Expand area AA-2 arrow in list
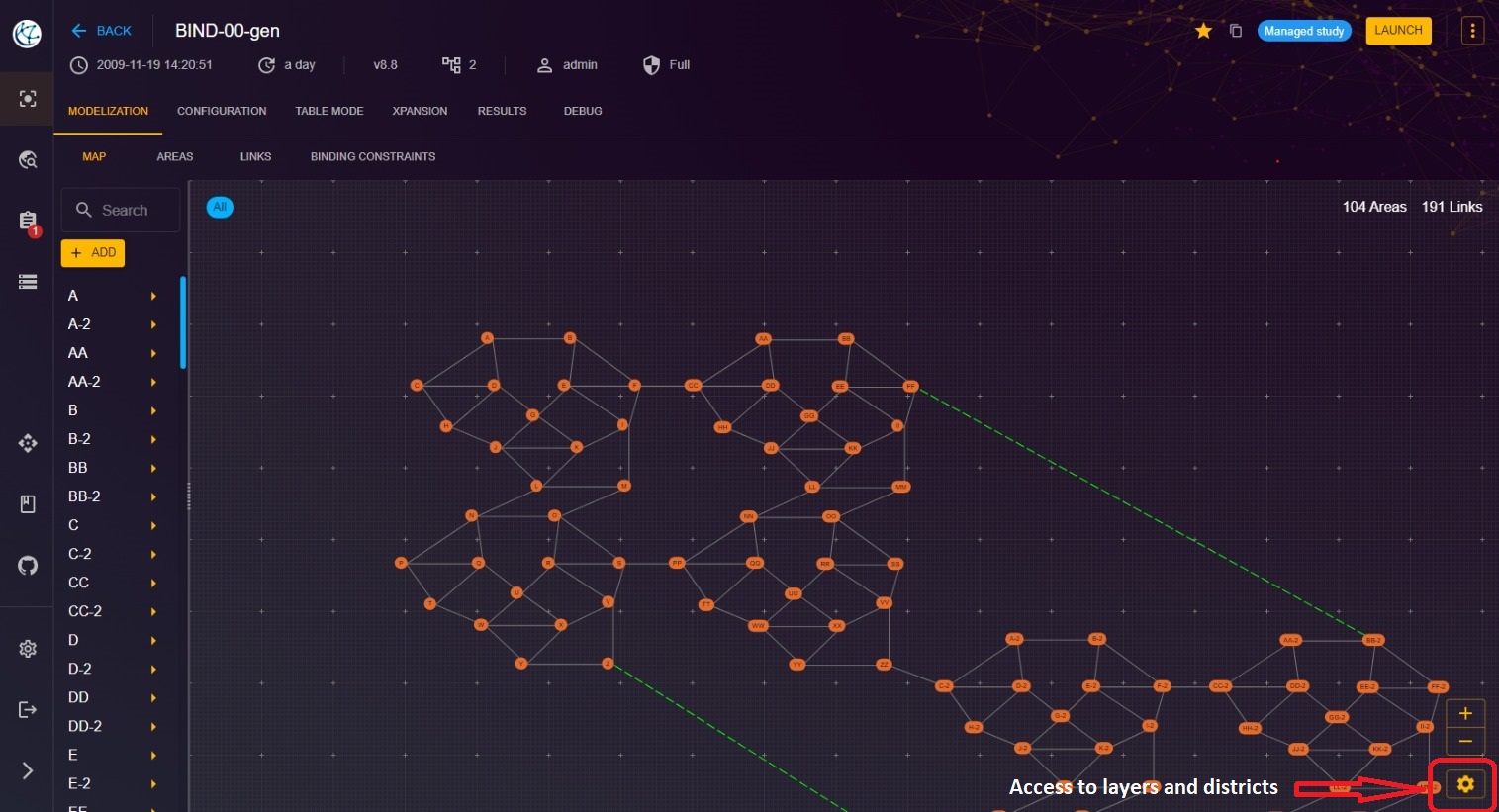This screenshot has height=812, width=1499. [153, 382]
